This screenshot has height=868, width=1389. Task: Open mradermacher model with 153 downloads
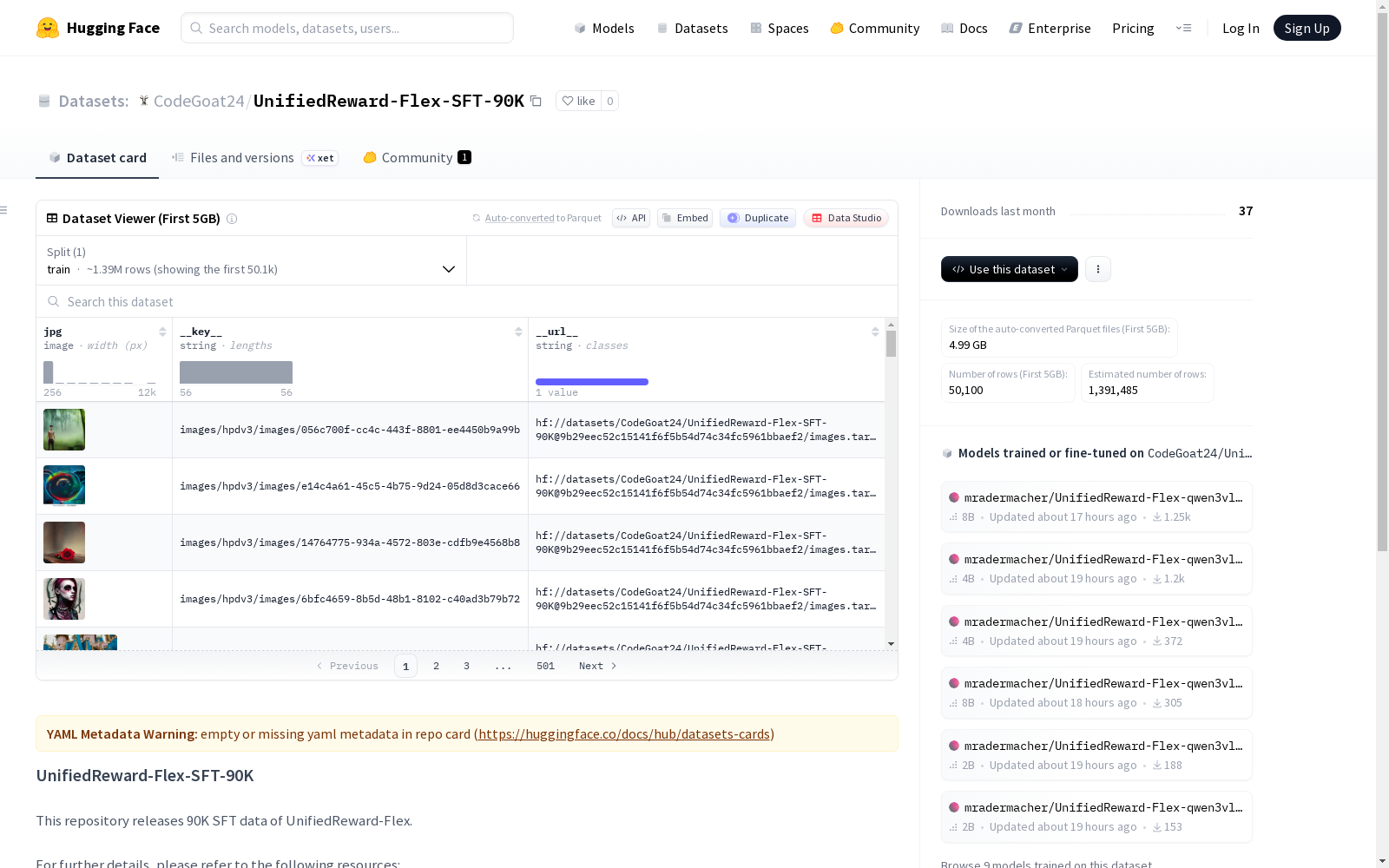point(1096,817)
